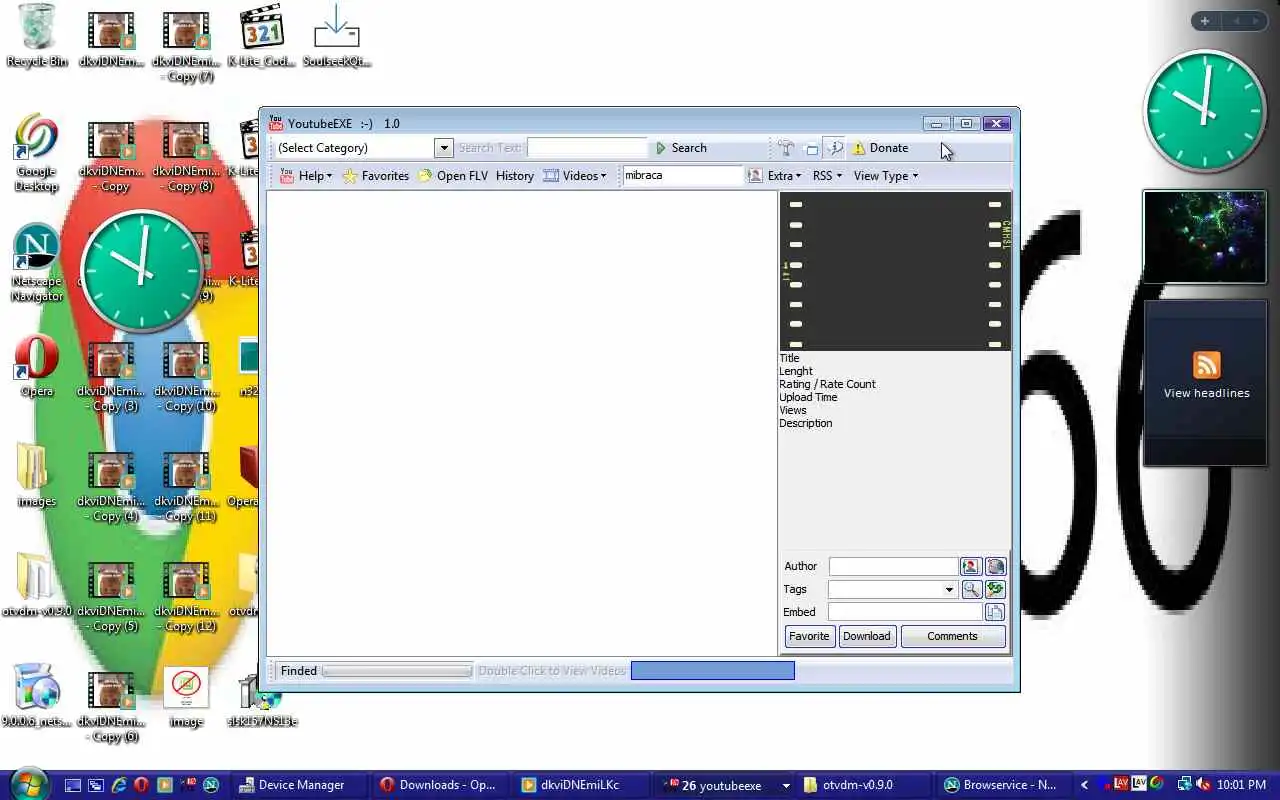Click the Download button
The height and width of the screenshot is (800, 1280).
coord(866,636)
